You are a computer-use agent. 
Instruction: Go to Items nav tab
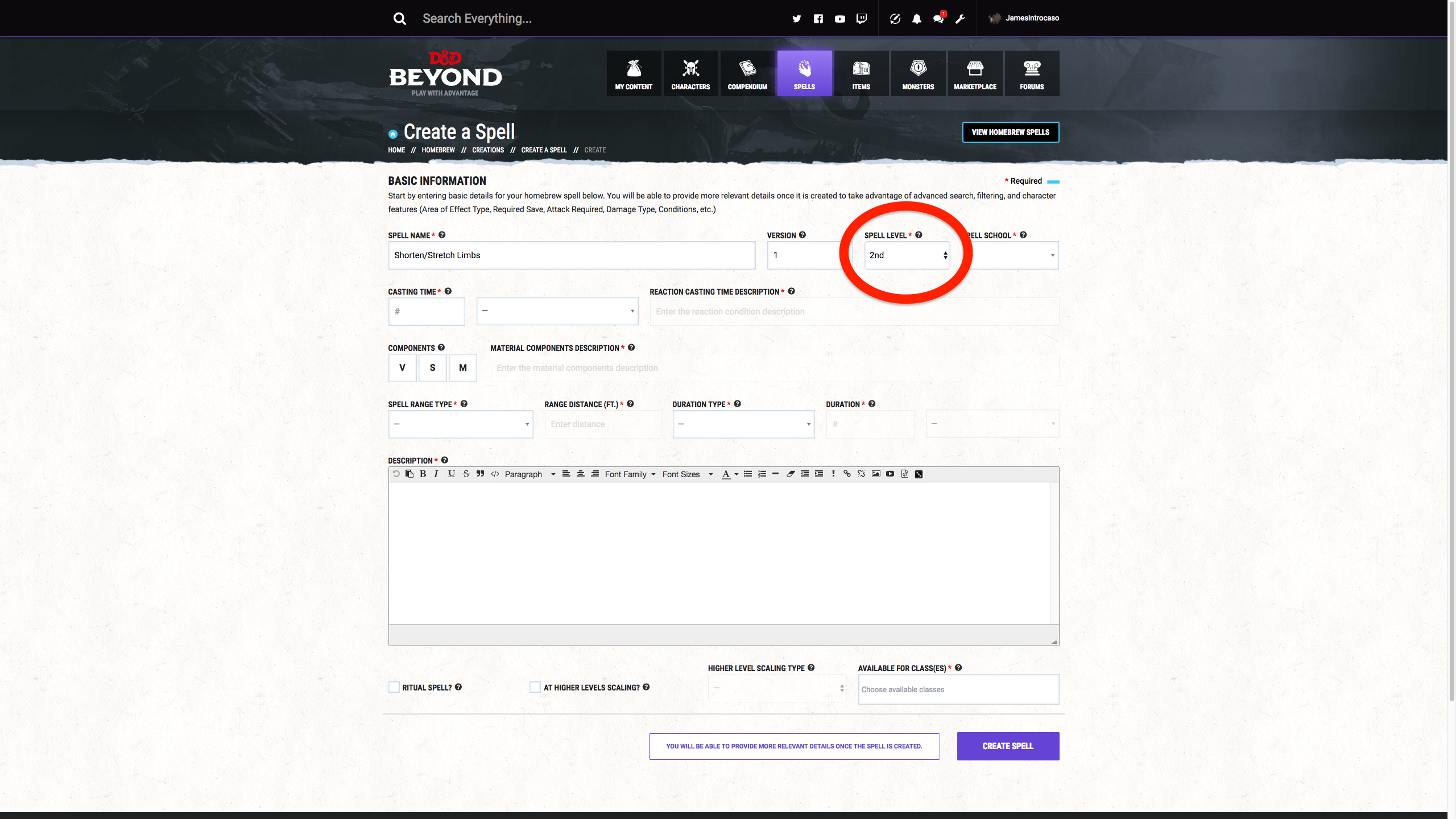tap(861, 73)
